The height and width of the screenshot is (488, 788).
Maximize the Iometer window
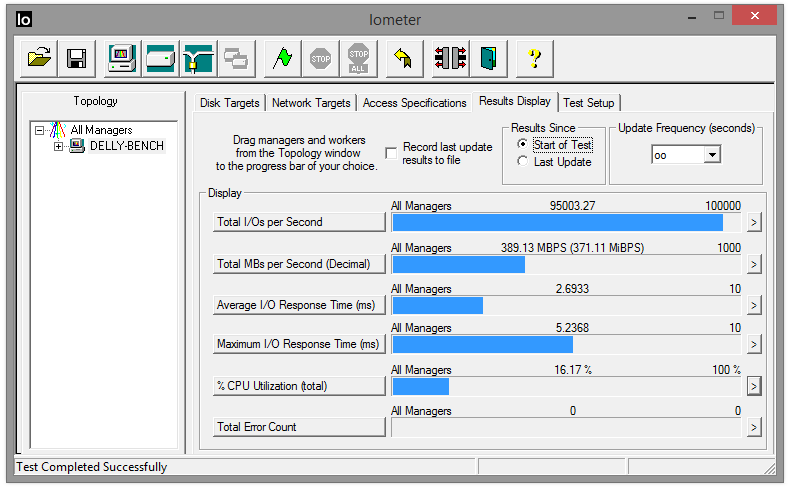coord(719,16)
